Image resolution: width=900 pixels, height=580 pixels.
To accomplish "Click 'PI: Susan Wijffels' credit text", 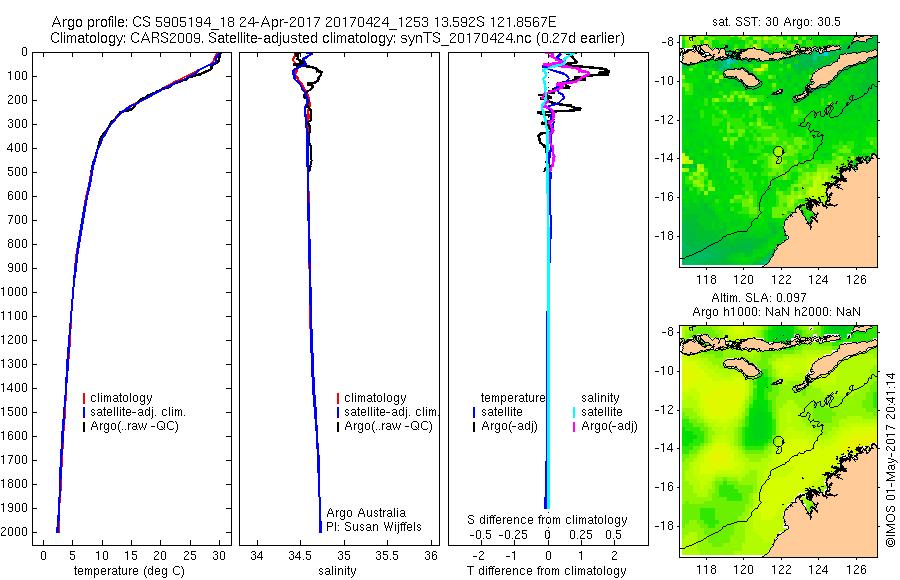I will pos(374,527).
